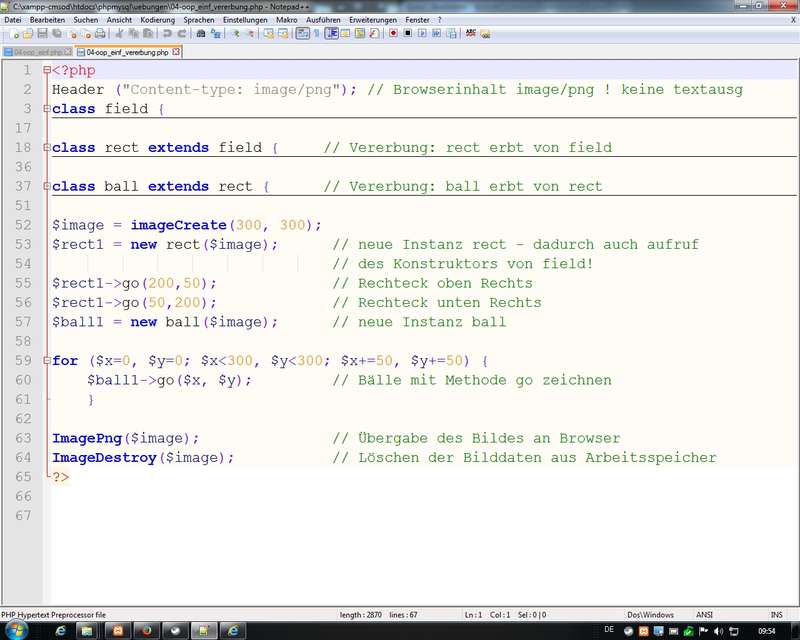Viewport: 800px width, 640px height.
Task: Click the Print toolbar icon
Action: click(x=100, y=33)
